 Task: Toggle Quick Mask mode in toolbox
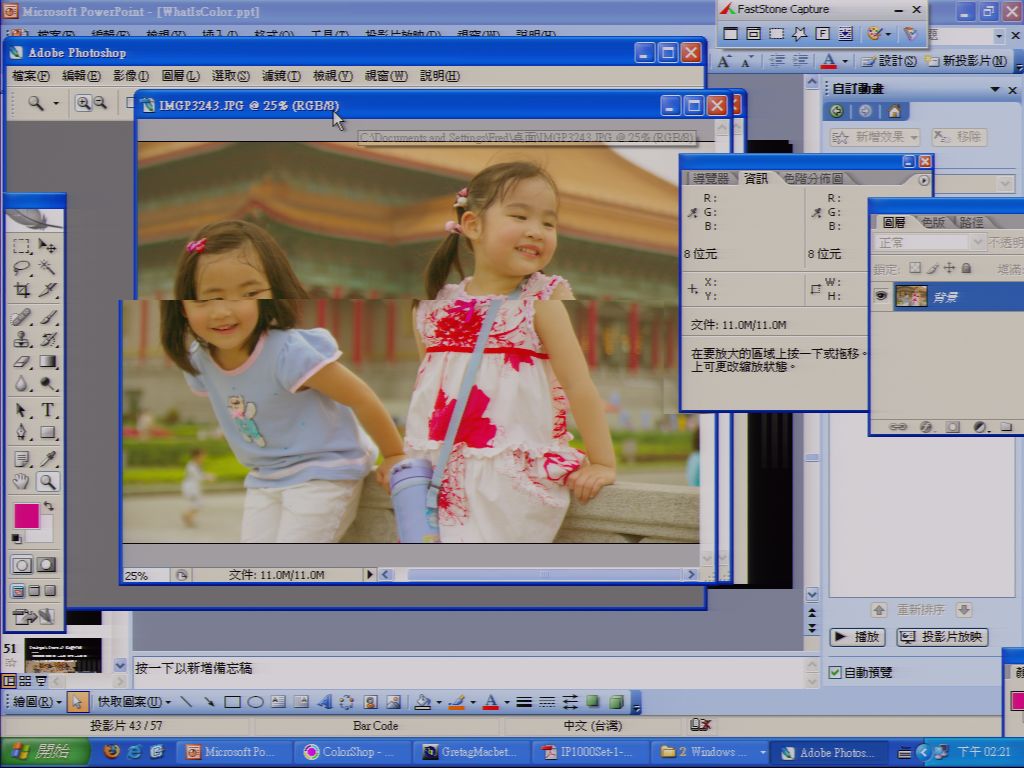click(47, 565)
